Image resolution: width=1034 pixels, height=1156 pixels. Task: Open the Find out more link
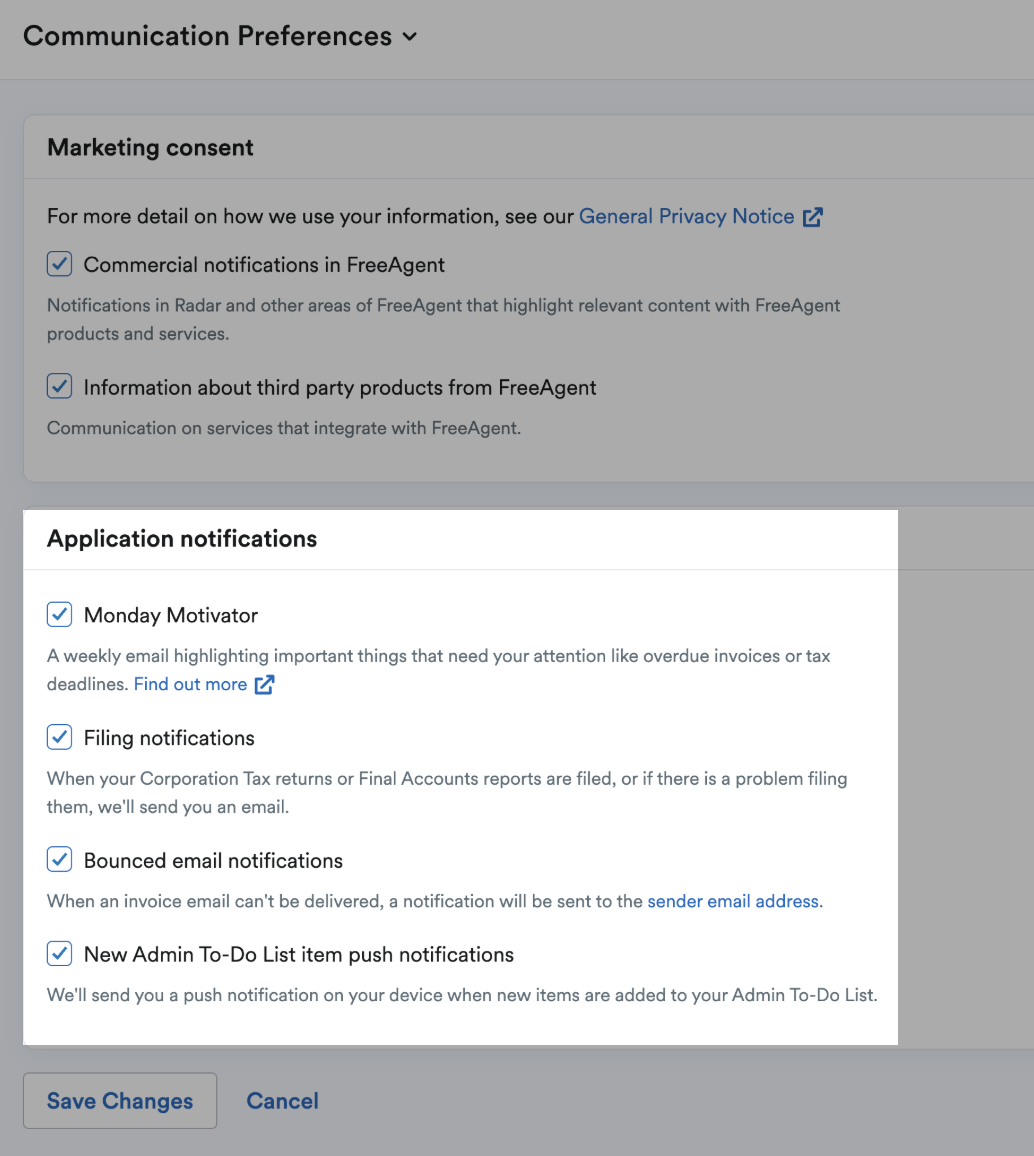(x=190, y=684)
